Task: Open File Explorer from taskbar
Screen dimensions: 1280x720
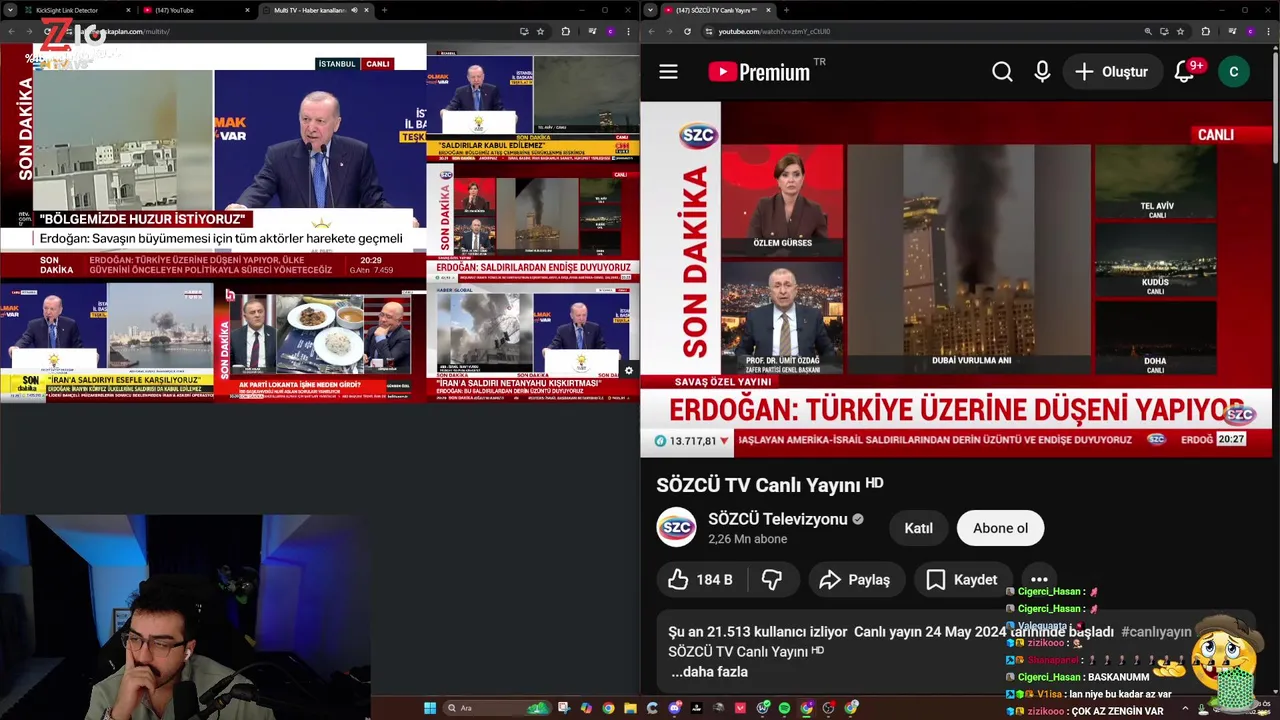Action: pos(630,708)
